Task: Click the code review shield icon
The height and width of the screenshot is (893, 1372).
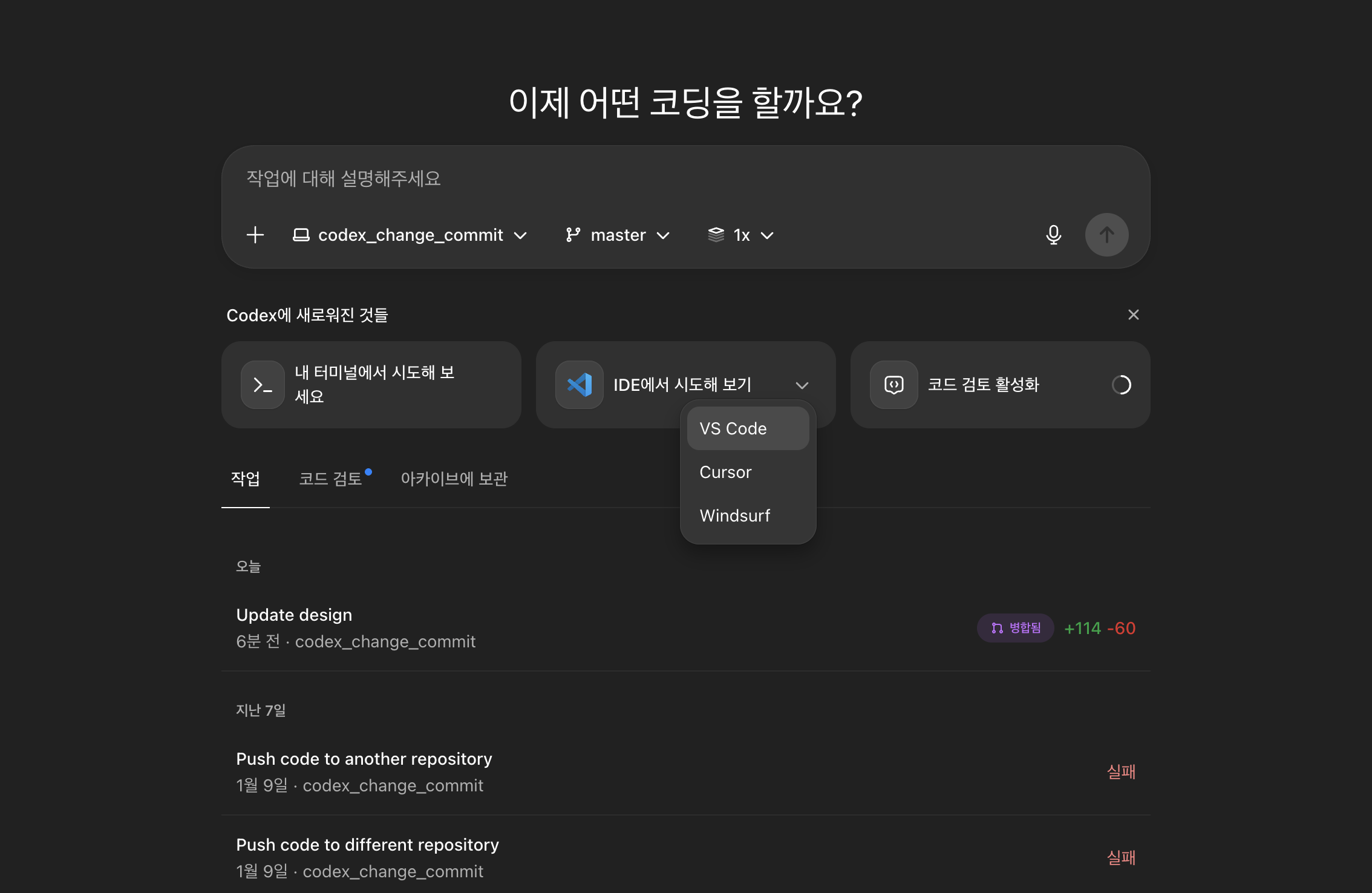Action: pos(893,385)
